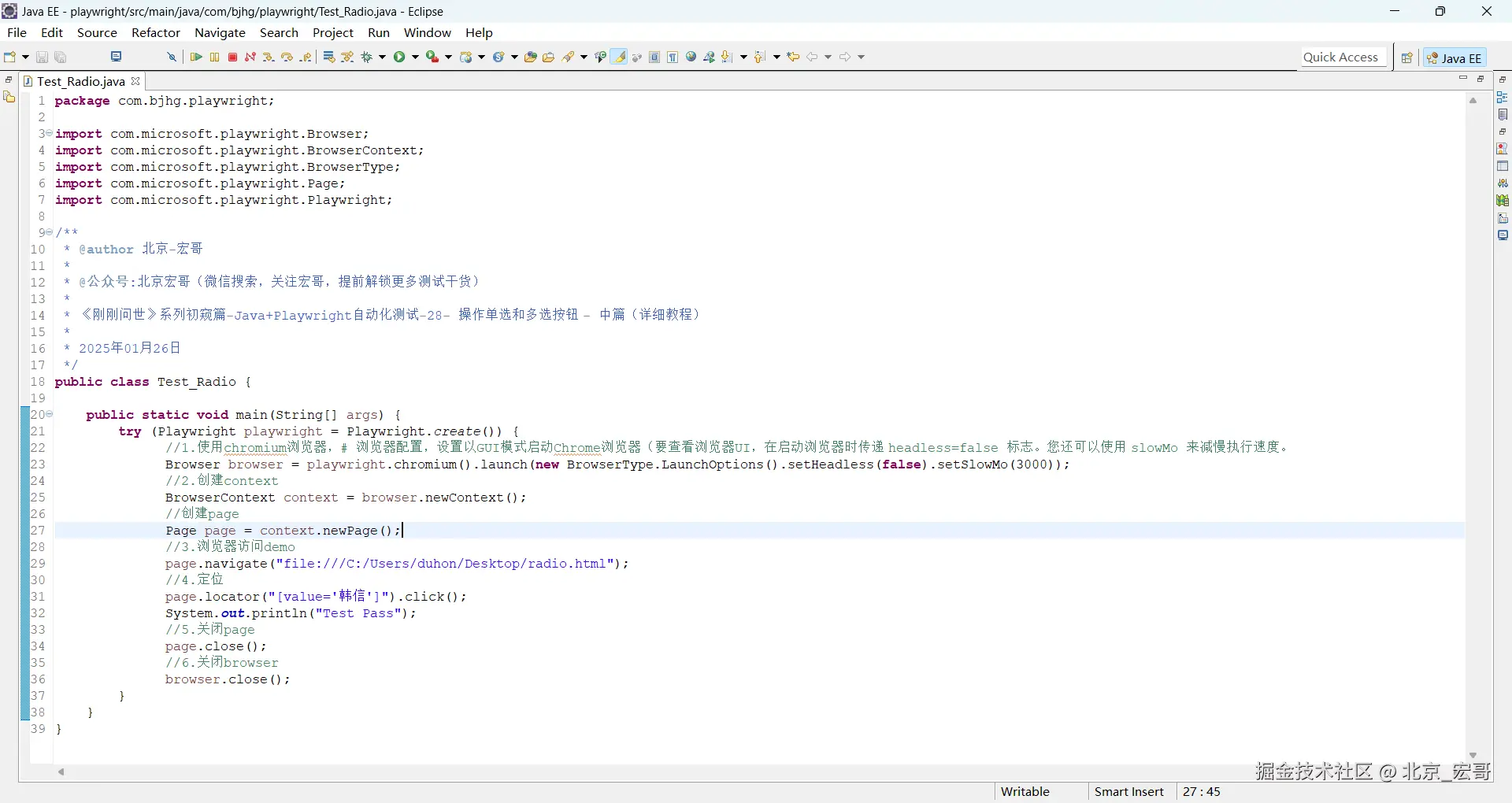
Task: Click the monitor icon in the toolbar
Action: (116, 57)
